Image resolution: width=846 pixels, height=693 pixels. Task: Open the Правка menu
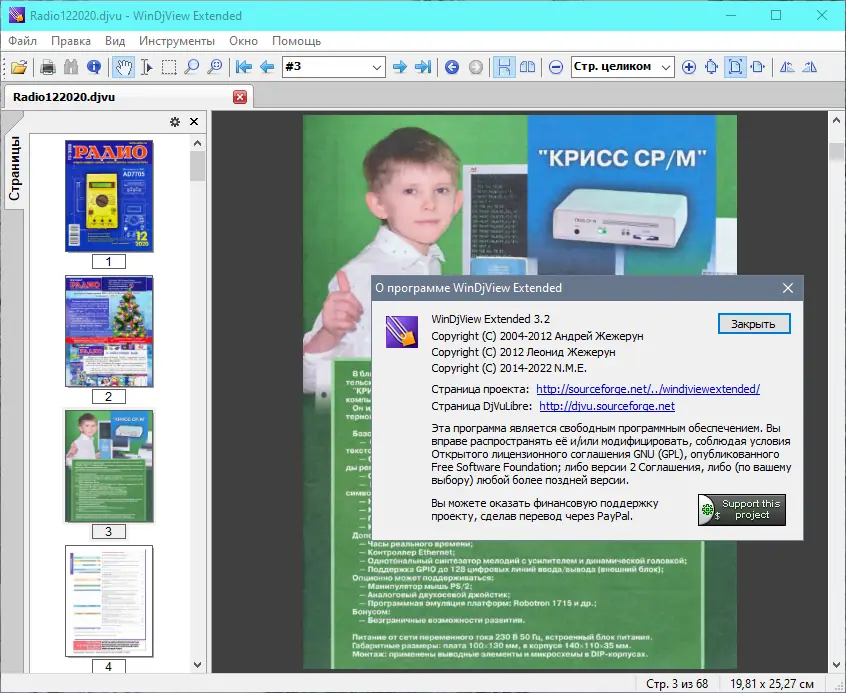click(x=71, y=41)
